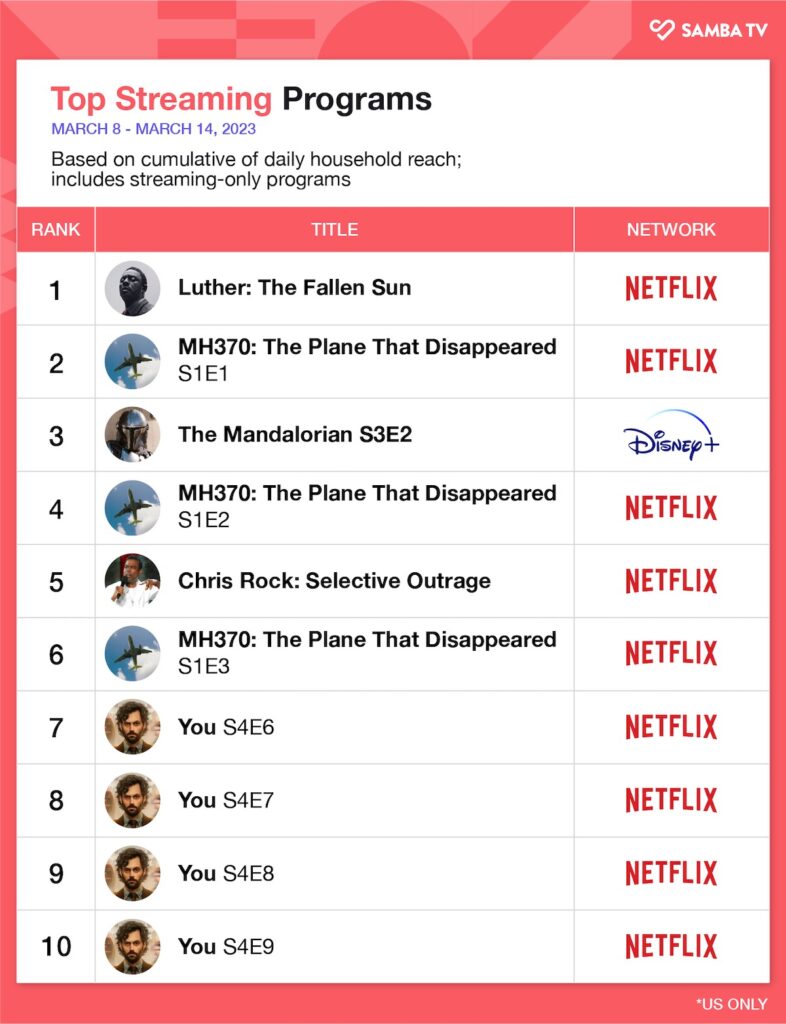
Task: Select The Mandalorian S3E2 title text
Action: pos(294,434)
